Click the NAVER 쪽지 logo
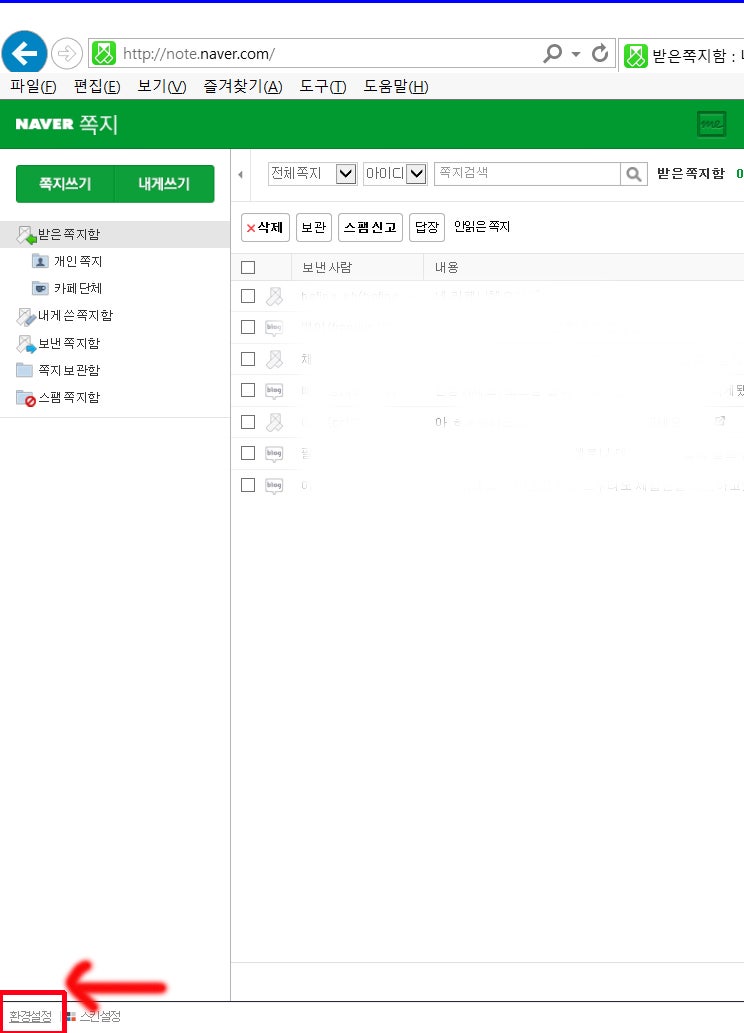 click(x=67, y=124)
